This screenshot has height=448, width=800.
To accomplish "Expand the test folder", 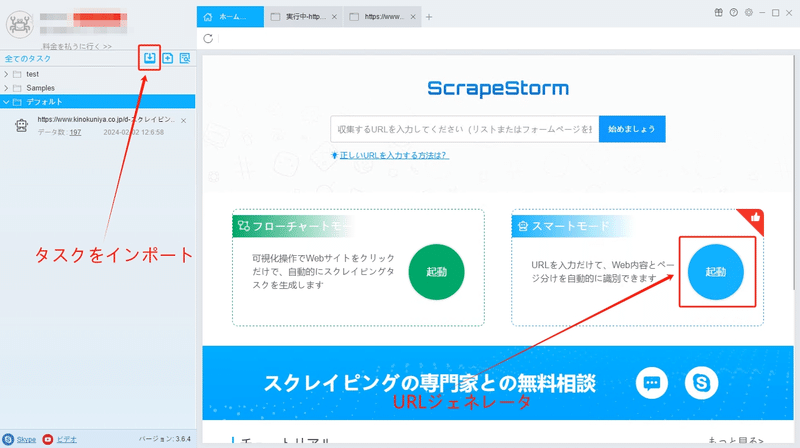I will [6, 74].
